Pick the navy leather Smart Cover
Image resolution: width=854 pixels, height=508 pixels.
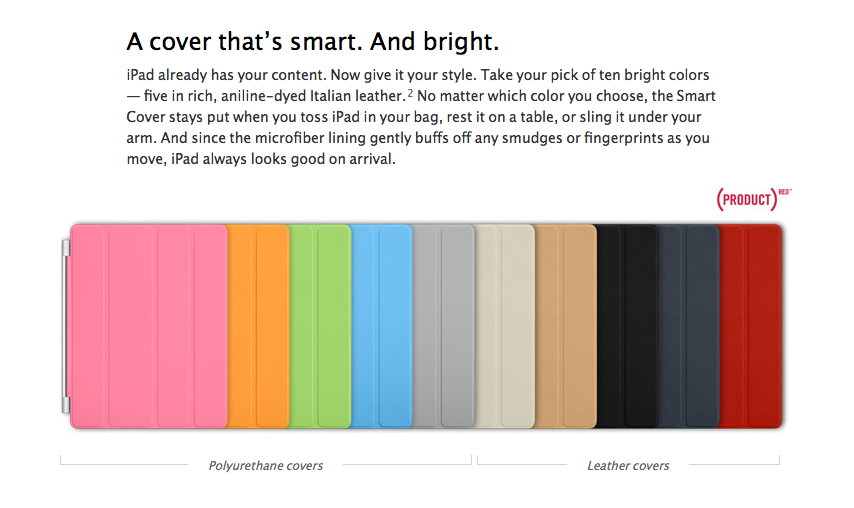click(688, 326)
